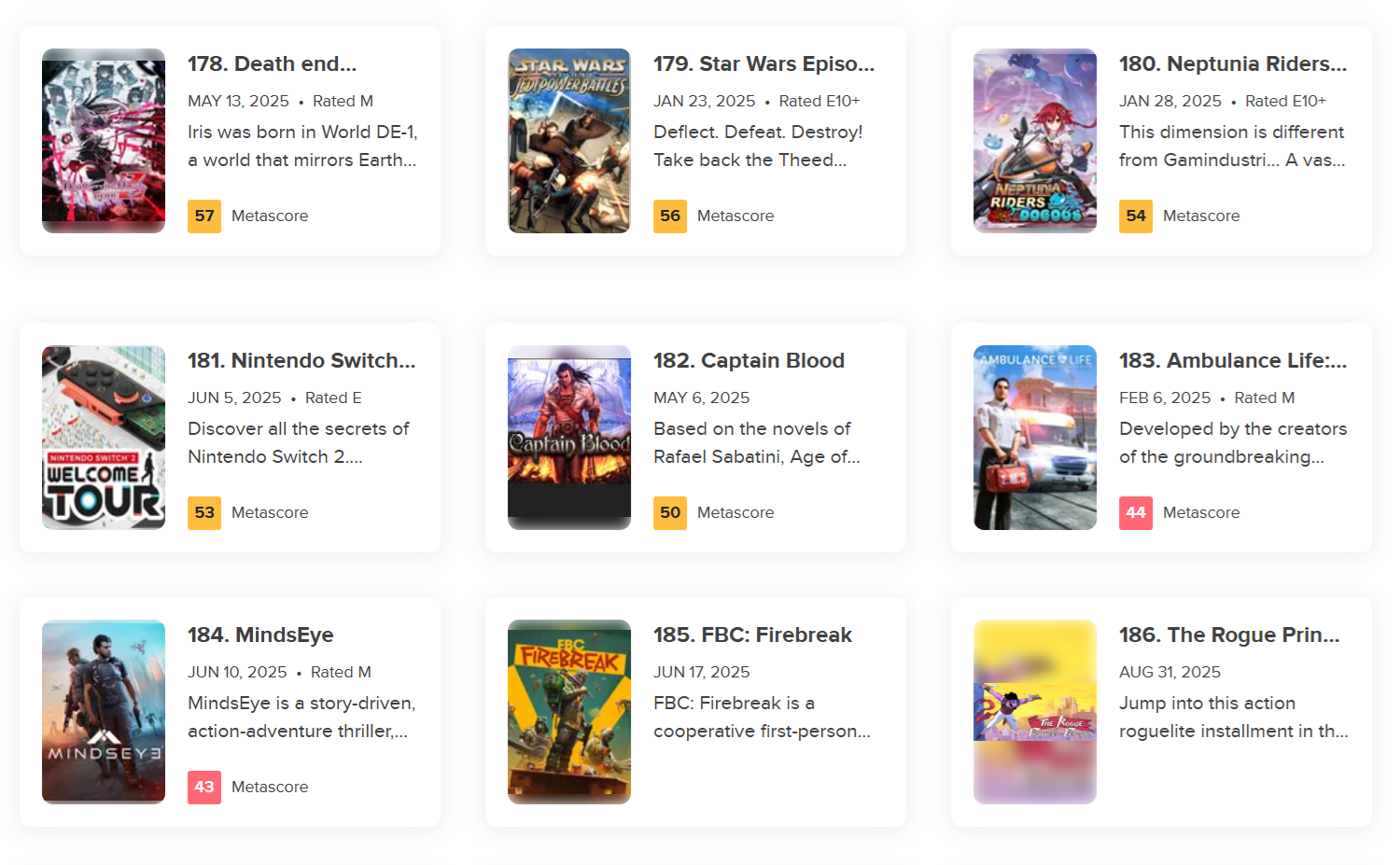
Task: Click the "179. Star Wars Episo..." title
Action: [763, 63]
